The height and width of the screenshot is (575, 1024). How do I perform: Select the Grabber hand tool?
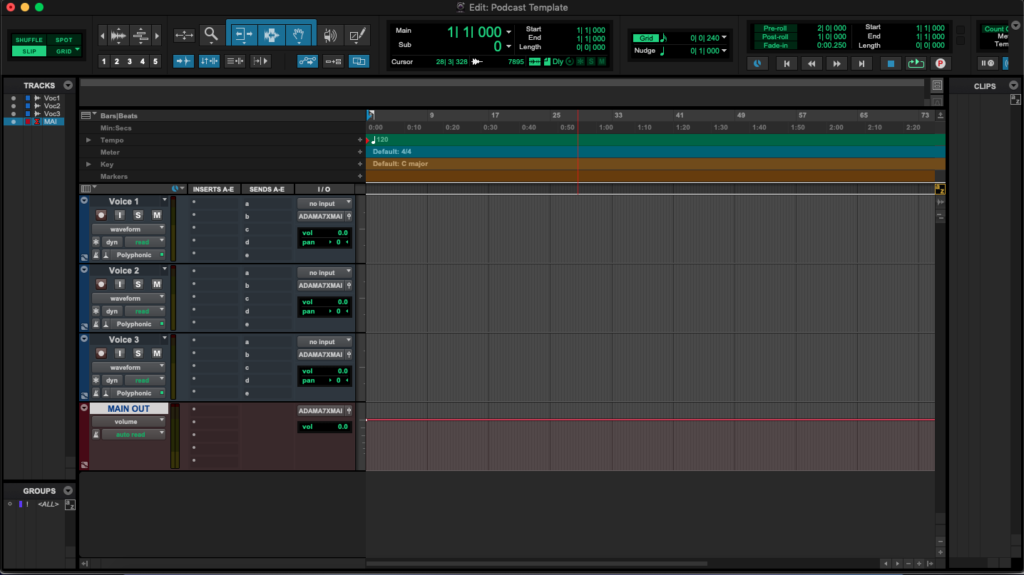click(299, 35)
